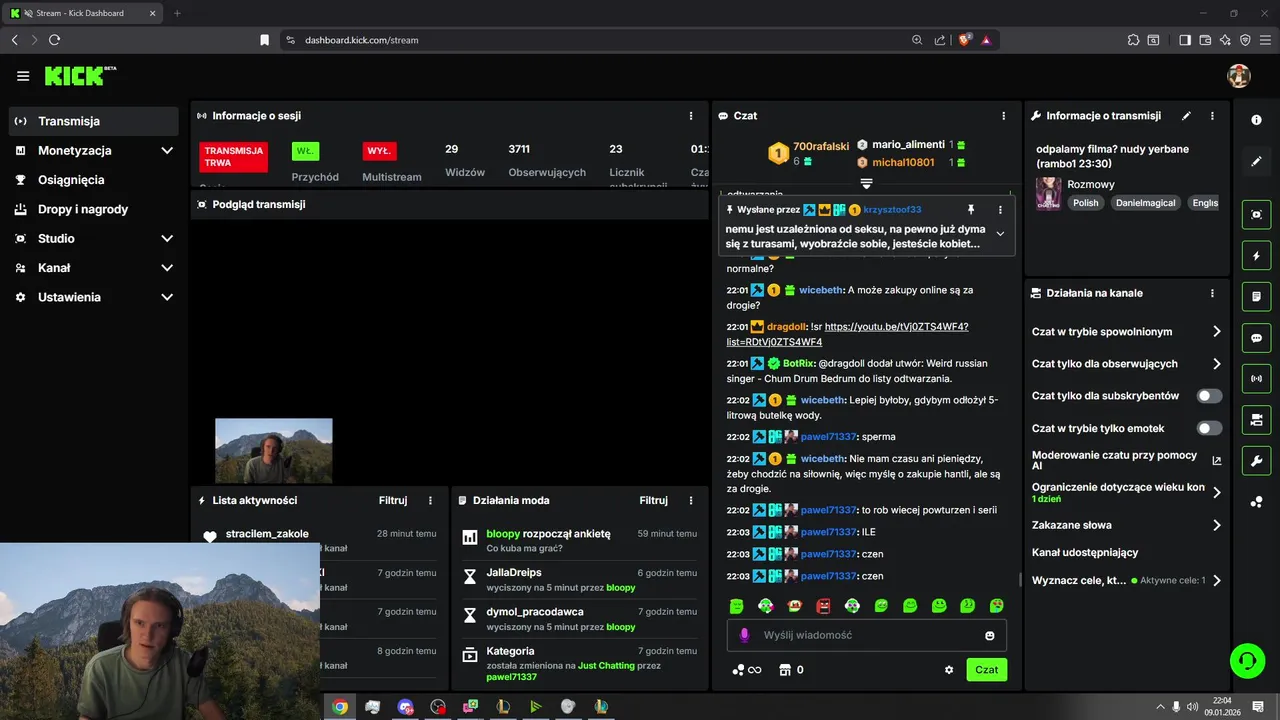
Task: Open options menu of Informacje o transmisji panel
Action: pyautogui.click(x=1212, y=116)
